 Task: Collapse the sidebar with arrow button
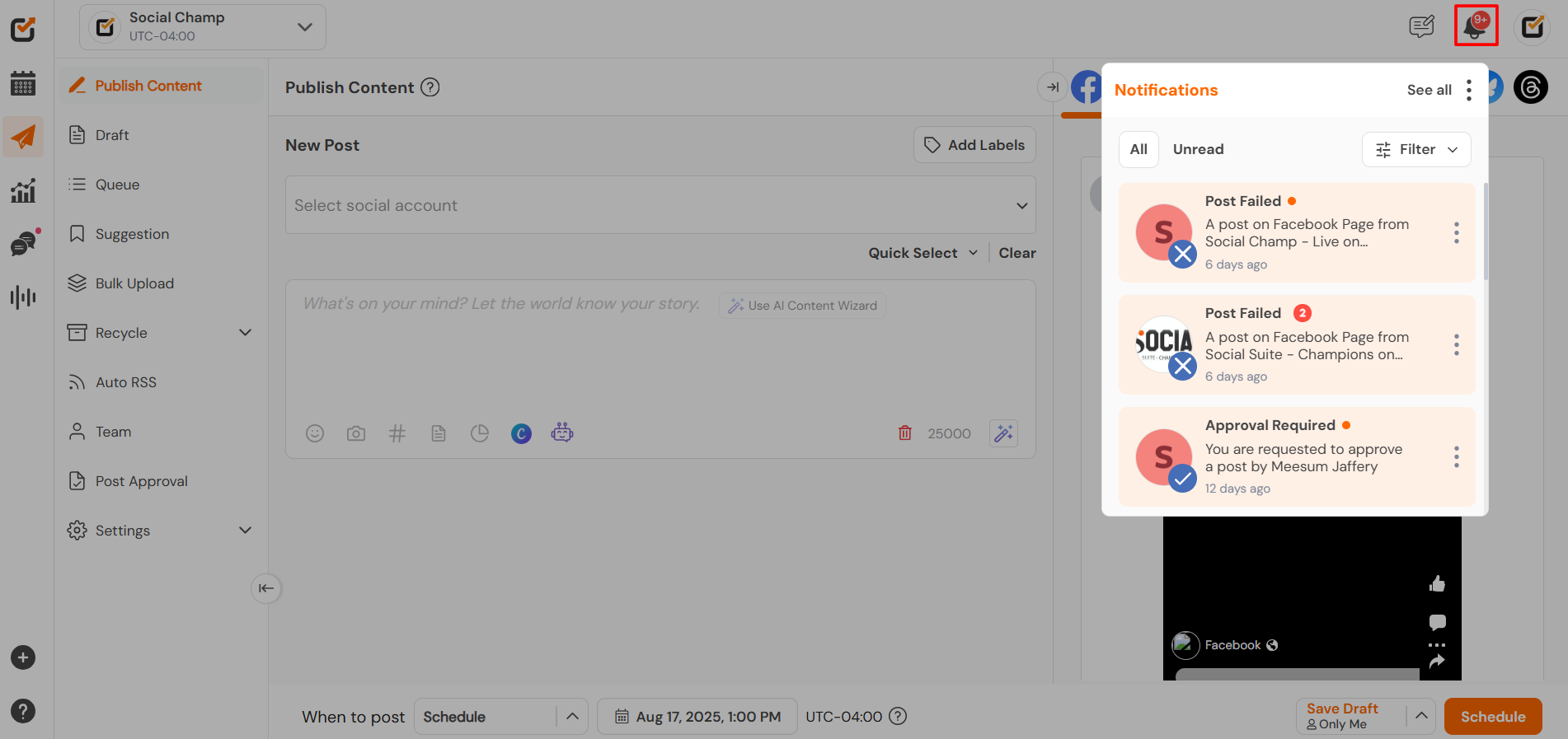(266, 588)
